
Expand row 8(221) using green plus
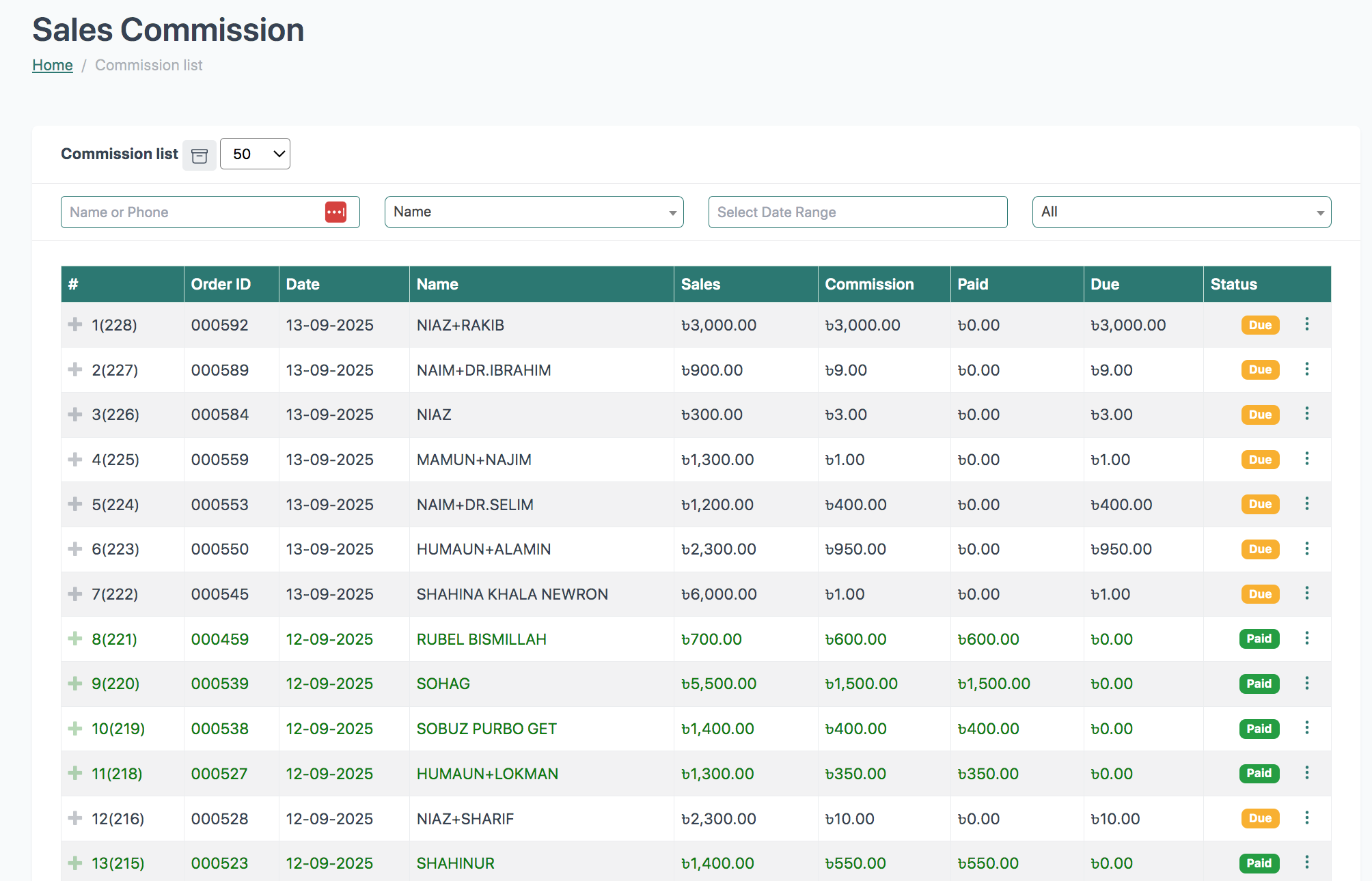coord(75,639)
